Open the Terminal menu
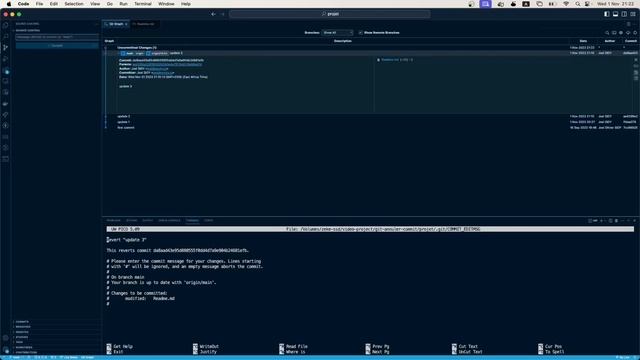Image resolution: width=640 pixels, height=360 pixels. (143, 4)
